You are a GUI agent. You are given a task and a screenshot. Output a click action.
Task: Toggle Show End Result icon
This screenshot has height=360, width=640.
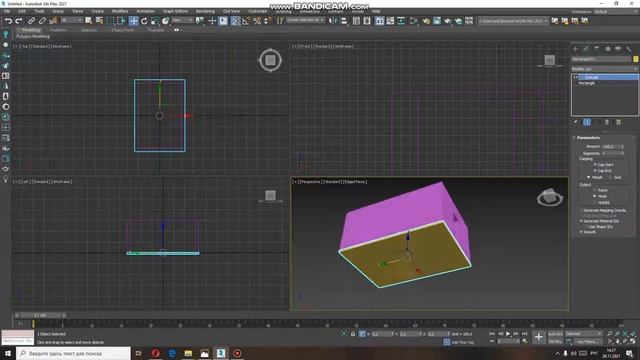coord(587,122)
